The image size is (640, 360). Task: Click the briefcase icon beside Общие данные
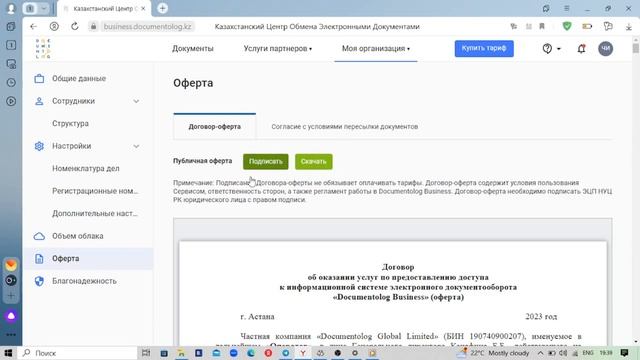click(39, 78)
